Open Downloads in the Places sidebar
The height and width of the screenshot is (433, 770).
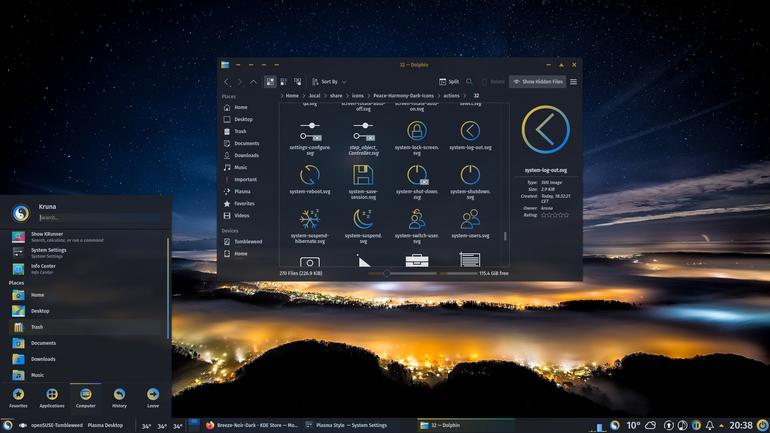click(247, 155)
